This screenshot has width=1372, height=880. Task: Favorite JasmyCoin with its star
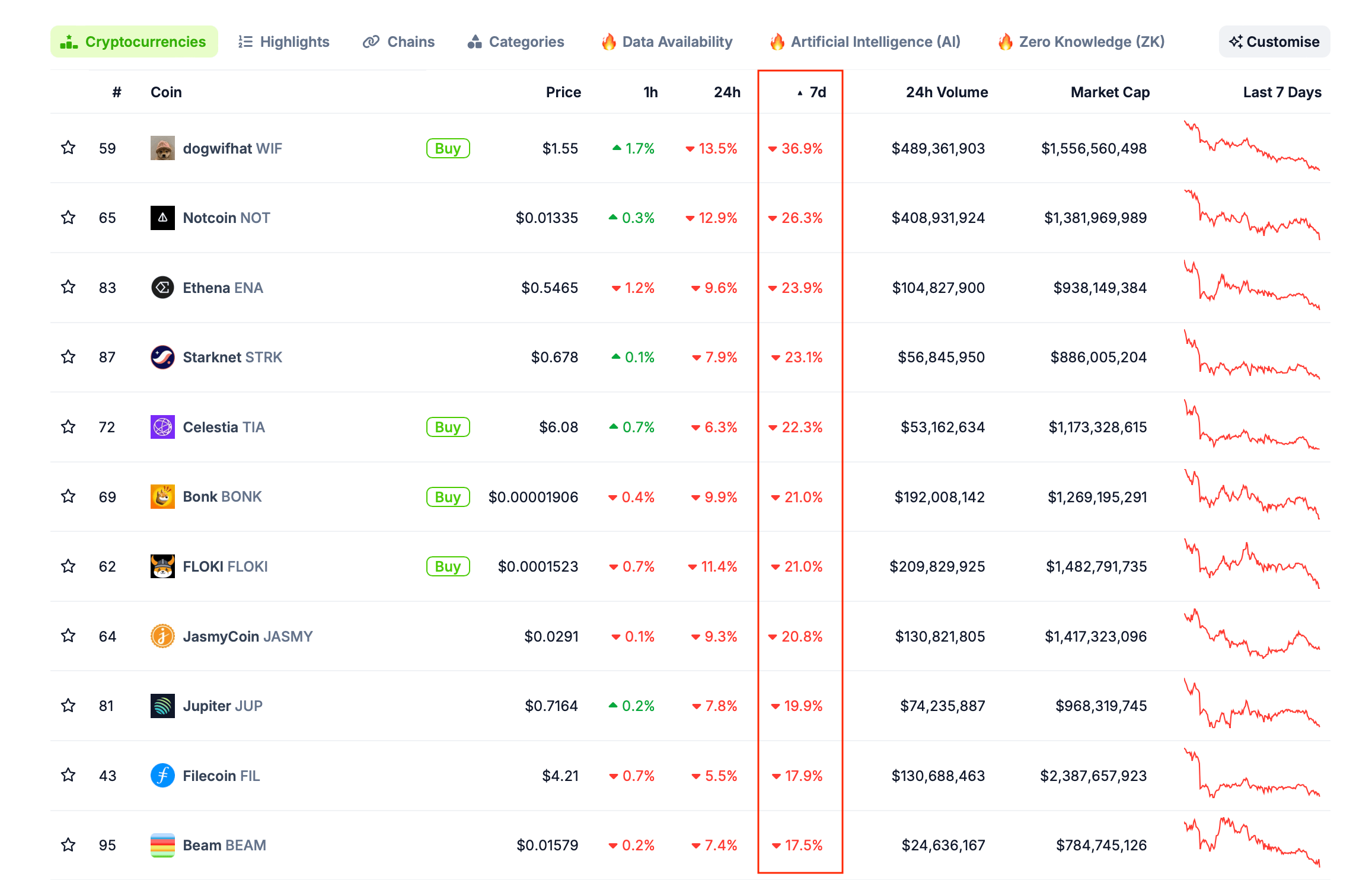click(68, 636)
